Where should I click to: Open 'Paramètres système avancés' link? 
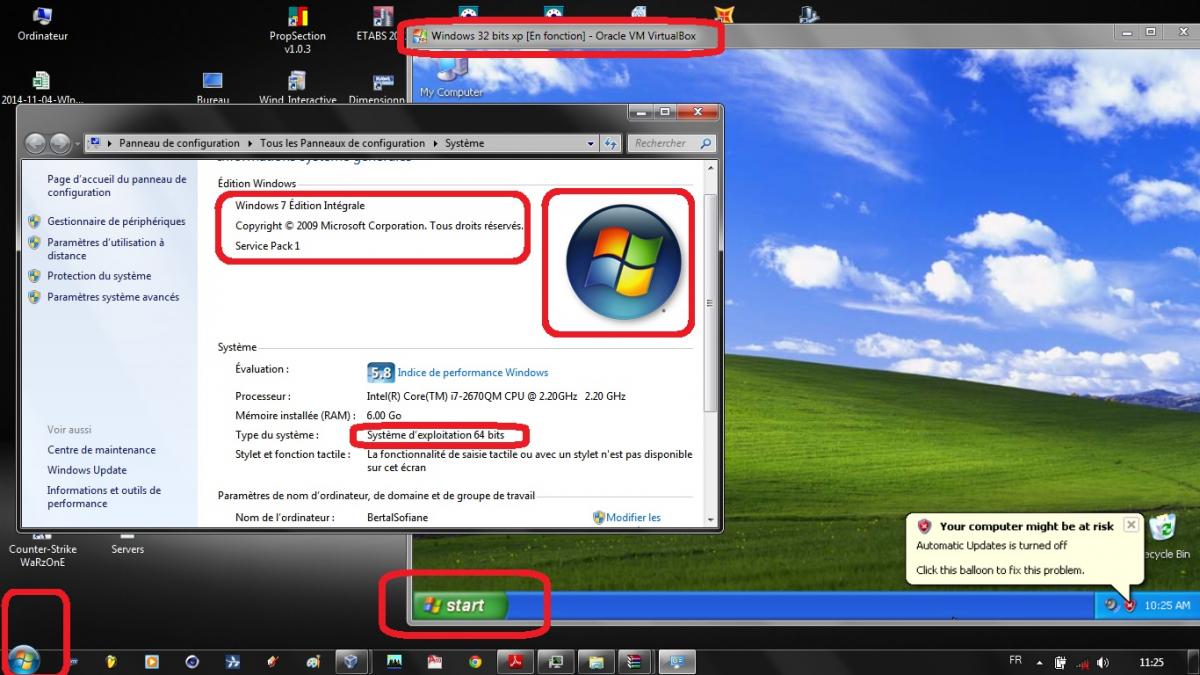click(x=113, y=297)
